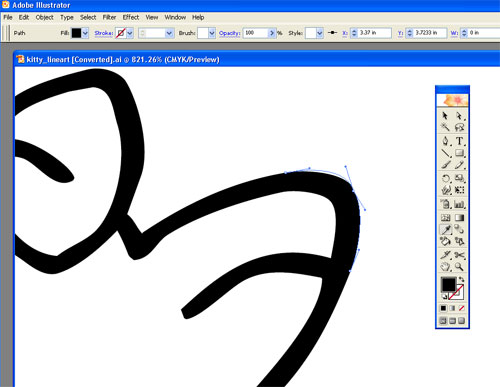Image resolution: width=500 pixels, height=387 pixels.
Task: Select the Warp tool
Action: pyautogui.click(x=445, y=190)
